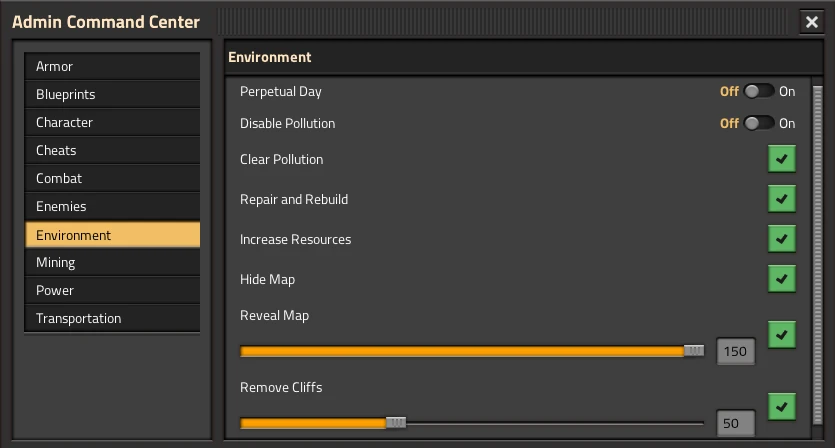This screenshot has width=835, height=448.
Task: Go to the Combat category
Action: [x=112, y=178]
